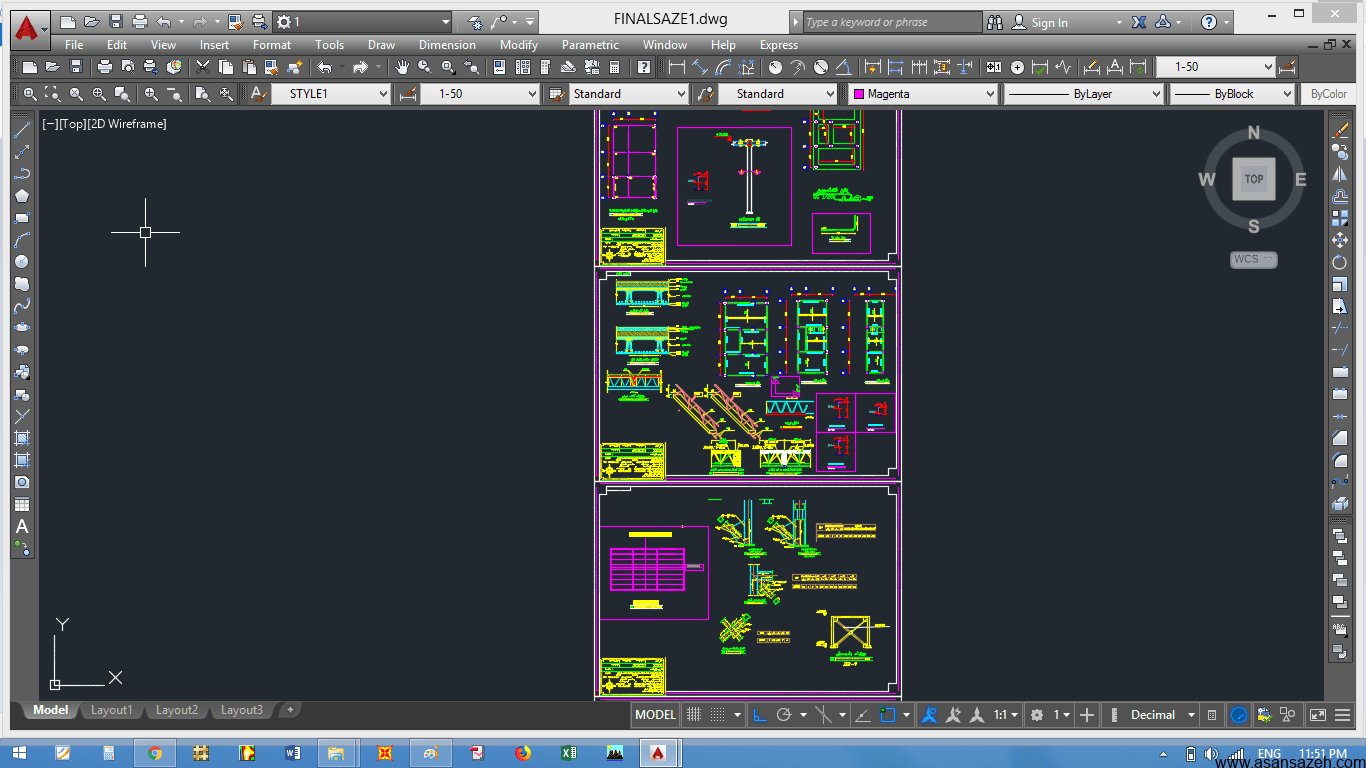The width and height of the screenshot is (1366, 768).
Task: Click the Help question mark toolbar icon
Action: coord(644,67)
